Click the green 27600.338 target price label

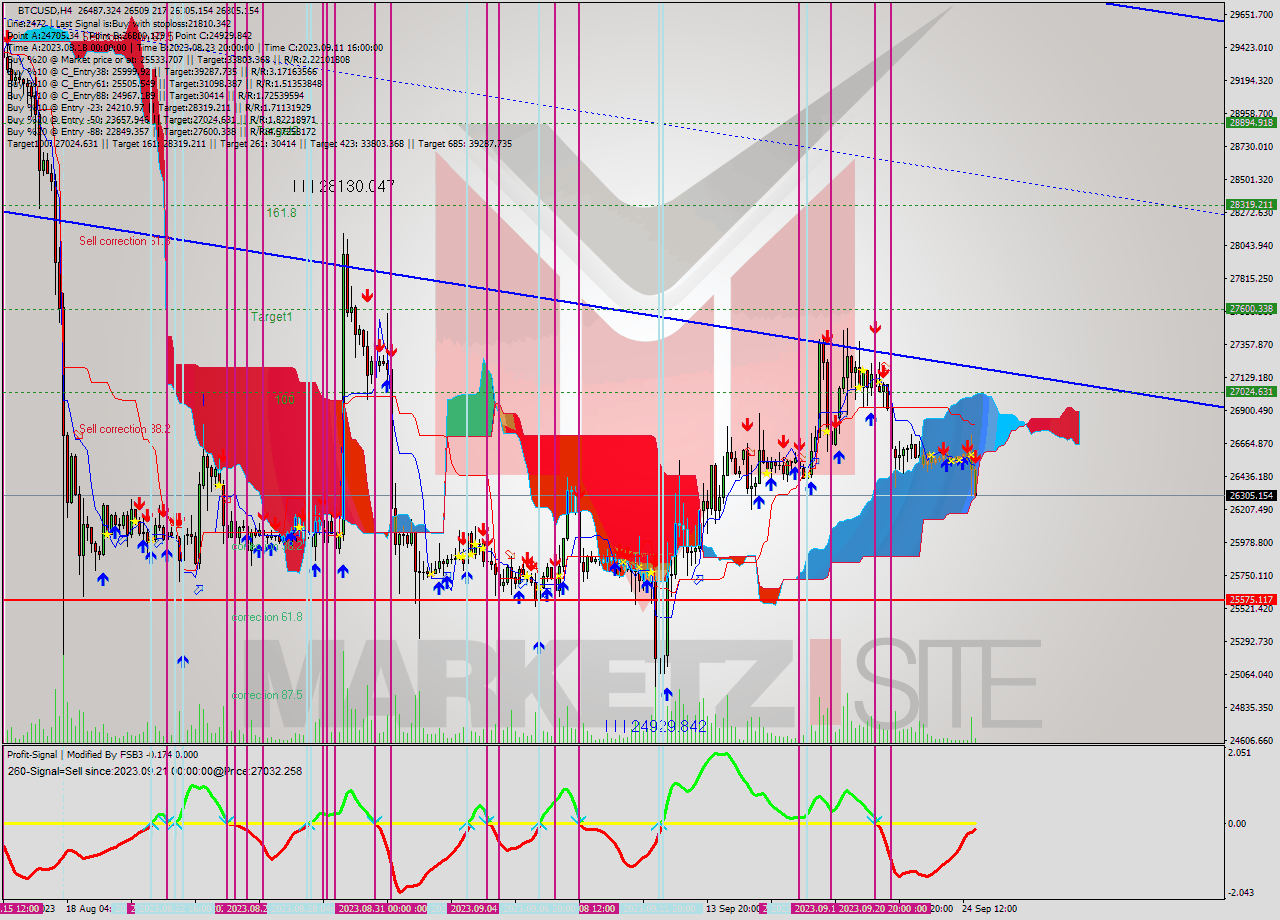click(1250, 309)
